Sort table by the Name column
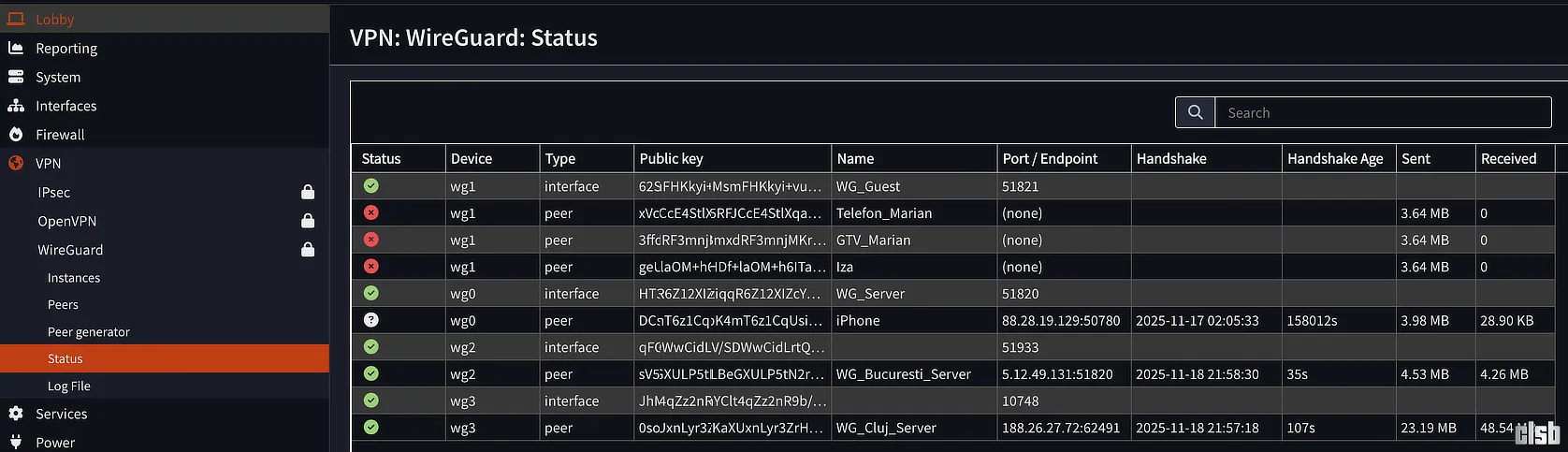1568x452 pixels. pos(855,159)
